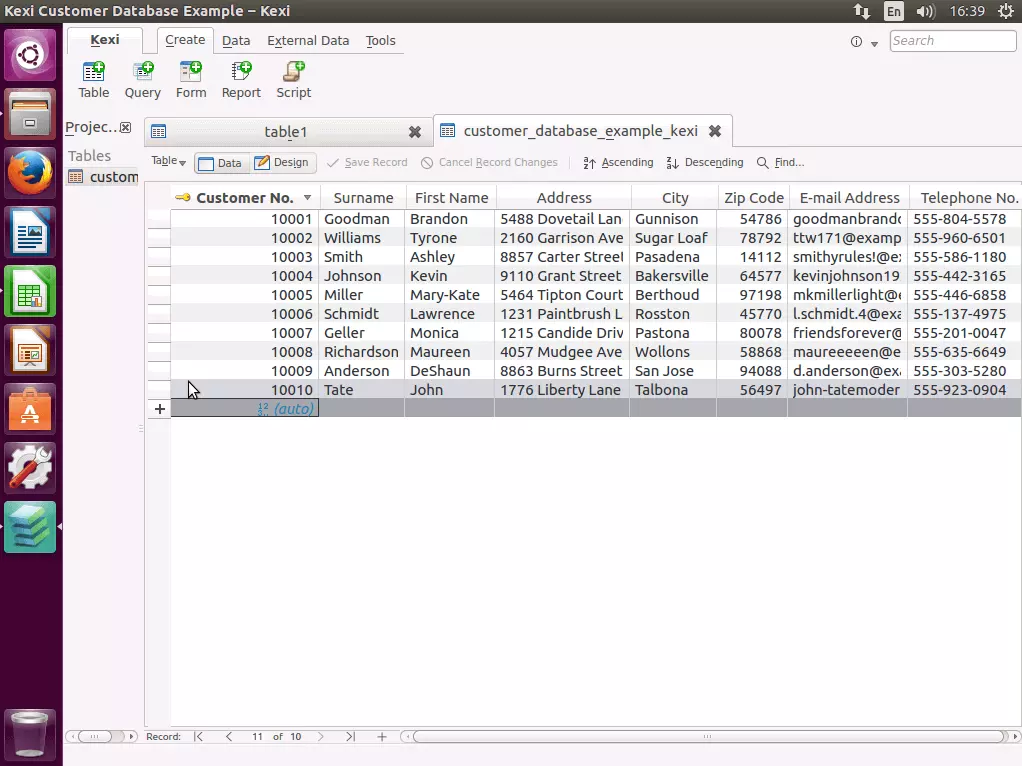The height and width of the screenshot is (766, 1022).
Task: Open LibreOffice Calc from the launcher
Action: [x=30, y=291]
